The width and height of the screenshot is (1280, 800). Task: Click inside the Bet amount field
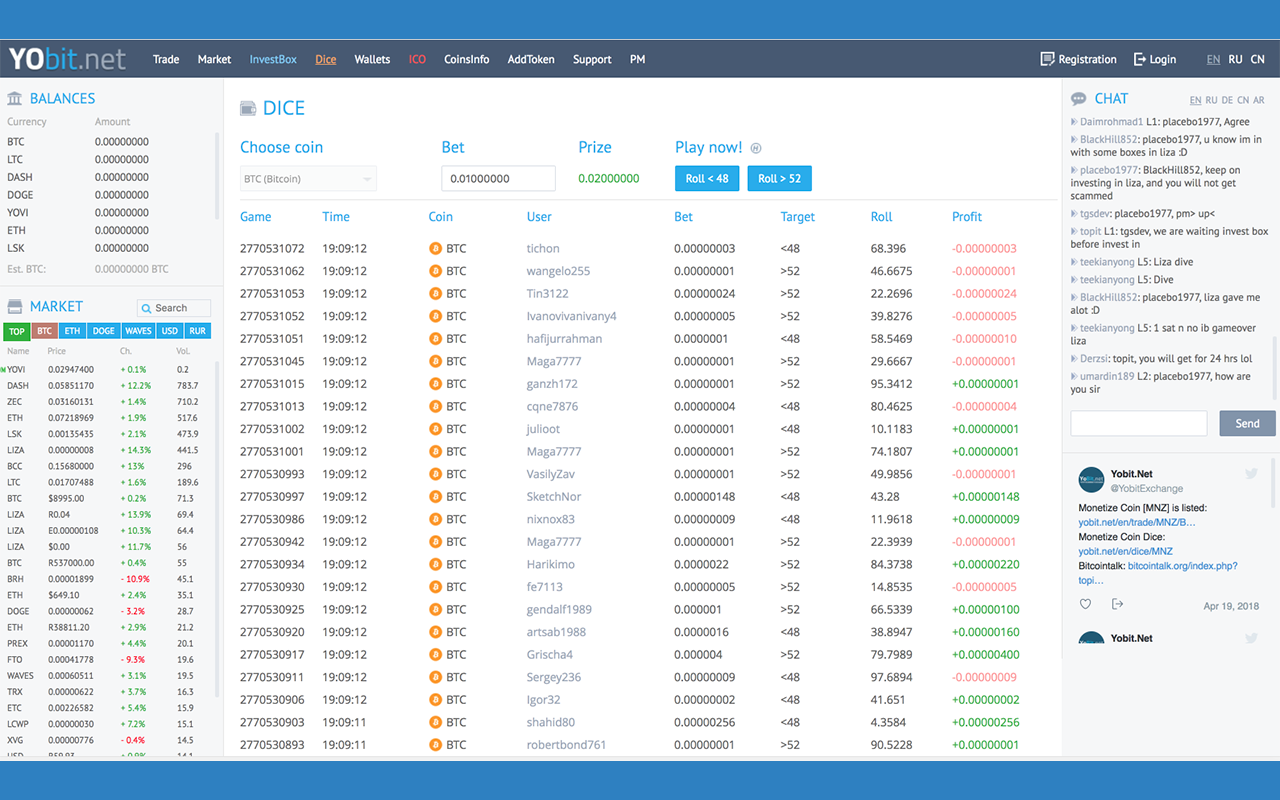tap(496, 178)
